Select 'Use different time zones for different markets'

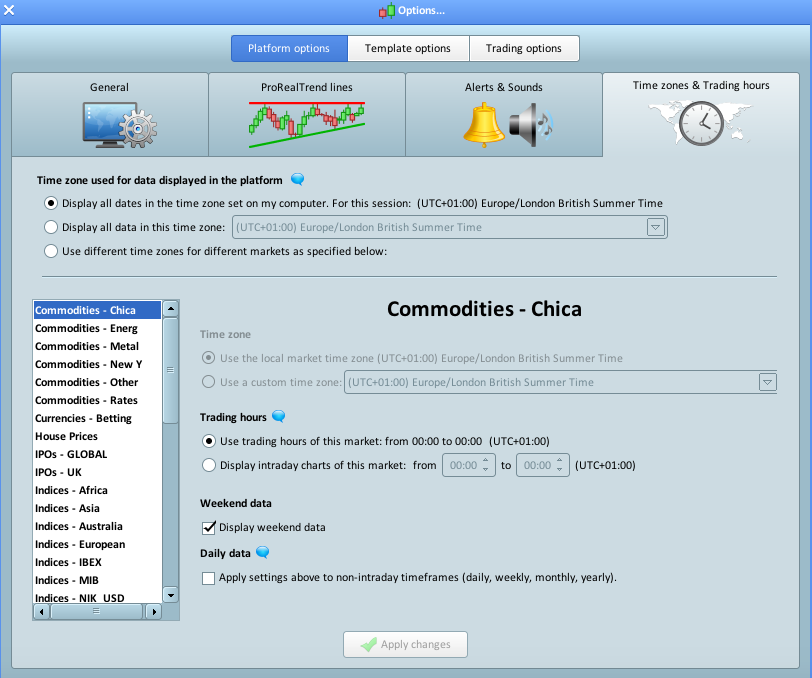(51, 251)
